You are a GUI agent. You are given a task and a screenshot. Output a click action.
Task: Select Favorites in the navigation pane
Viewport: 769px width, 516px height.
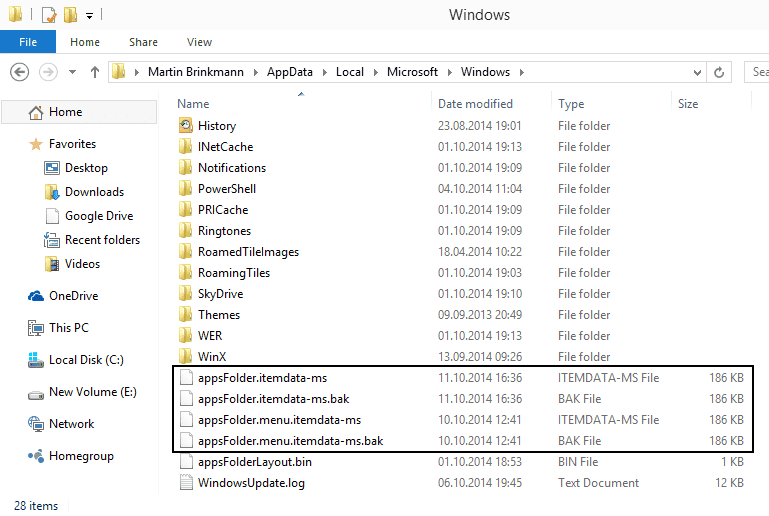[72, 144]
